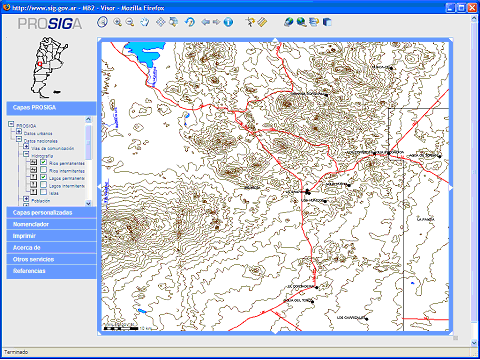The height and width of the screenshot is (360, 480).
Task: Uncheck the Lagos permanentes layer
Action: point(43,177)
